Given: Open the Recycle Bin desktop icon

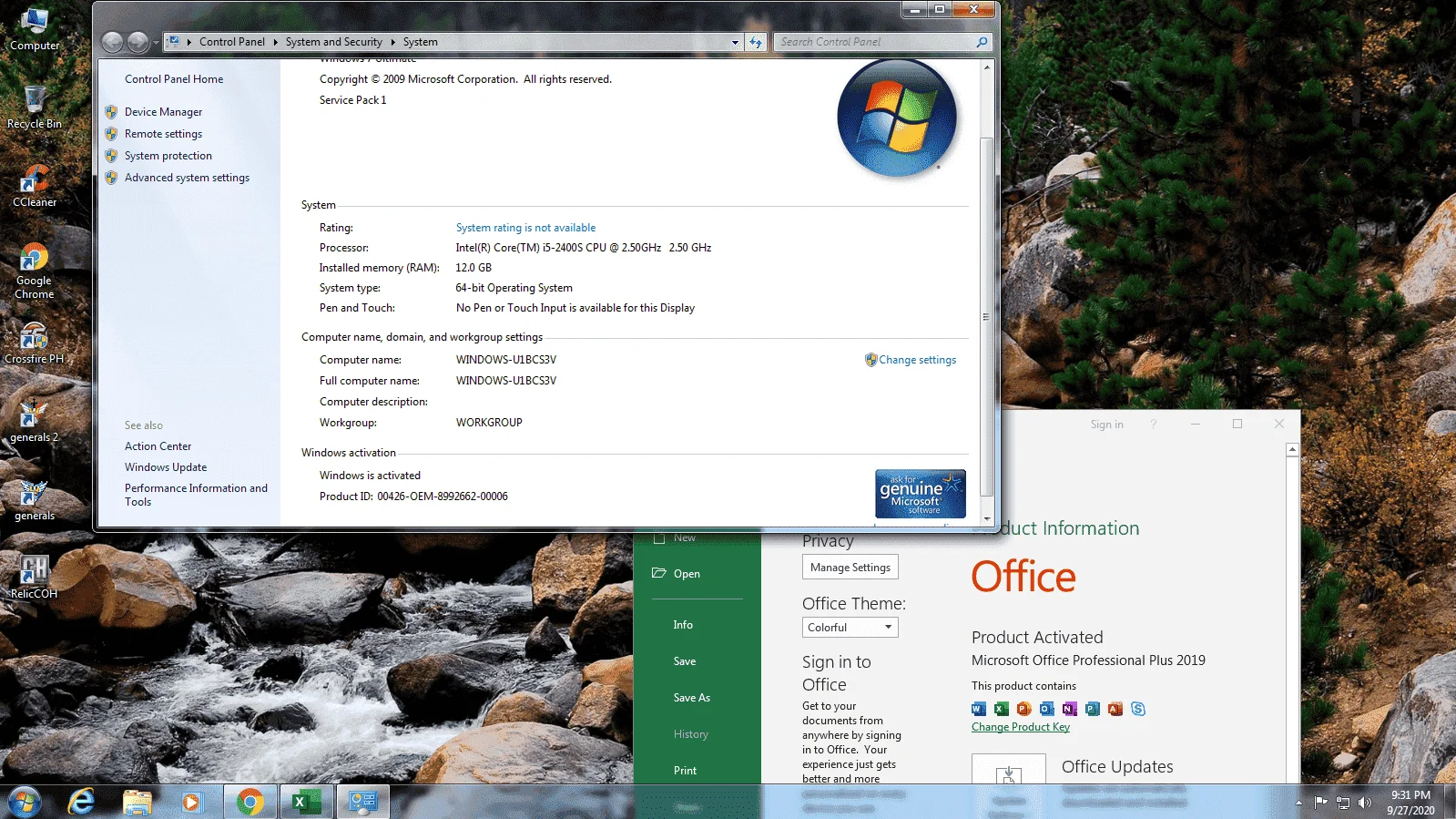Looking at the screenshot, I should [x=34, y=107].
